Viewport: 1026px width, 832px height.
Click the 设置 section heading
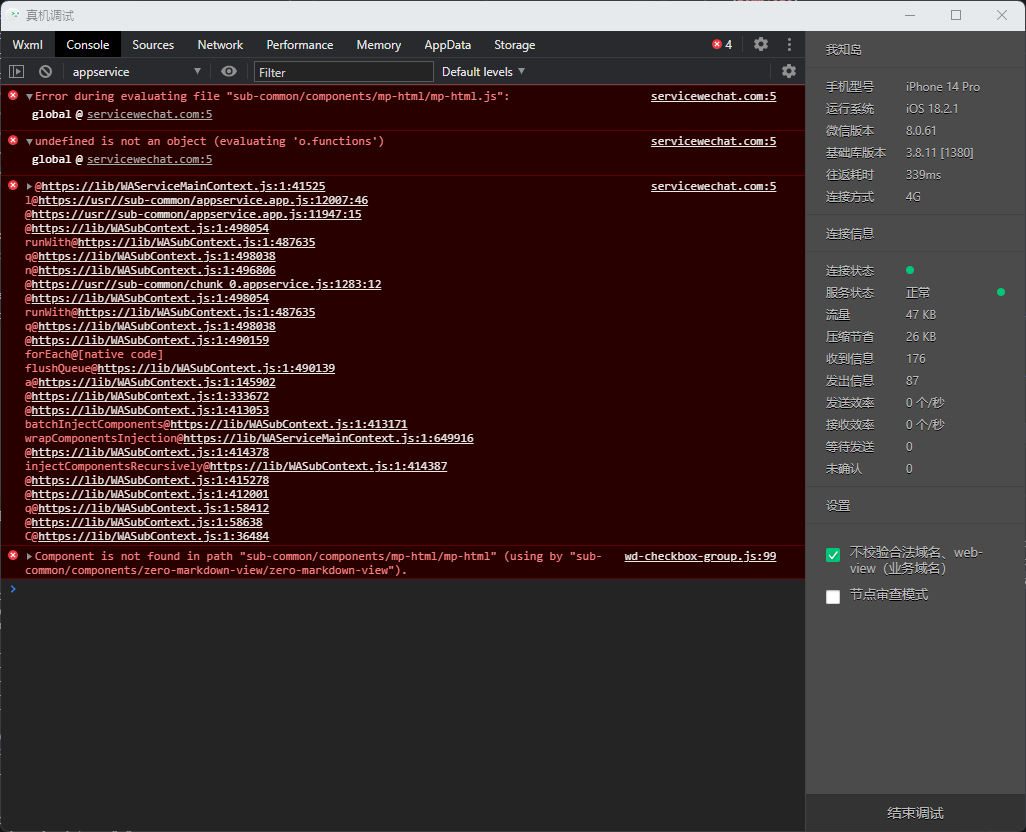[838, 506]
